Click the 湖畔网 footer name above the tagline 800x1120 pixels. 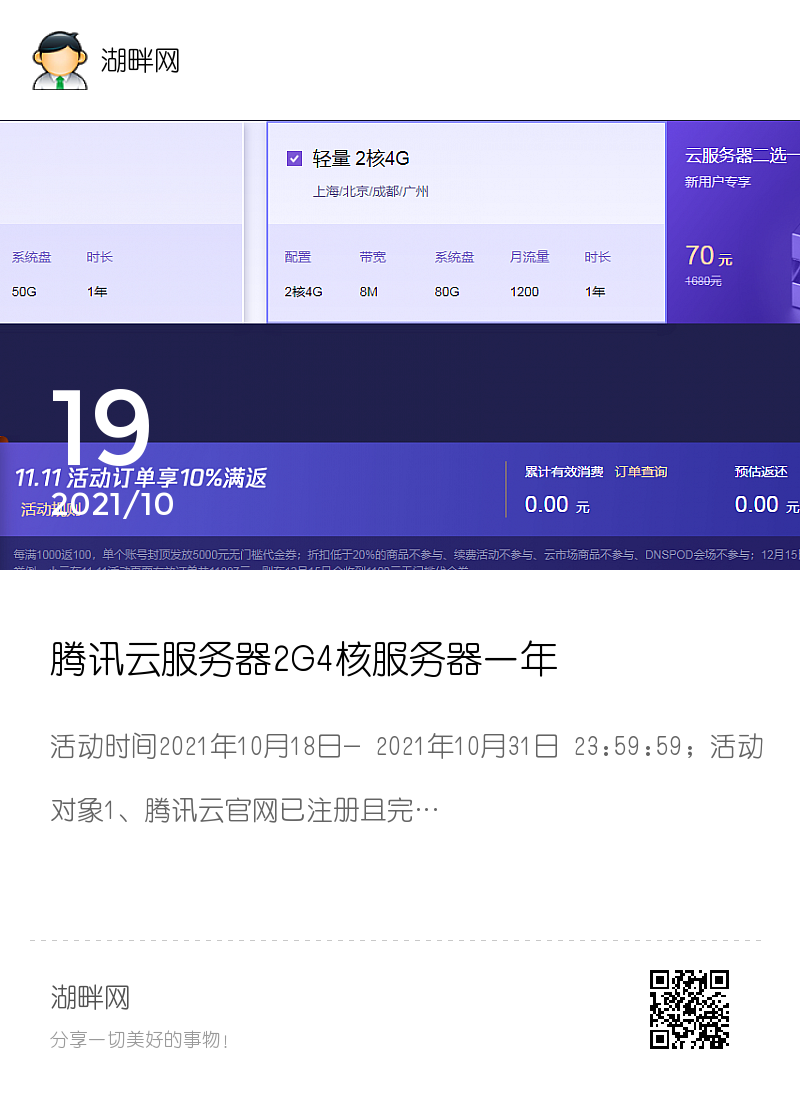click(90, 998)
